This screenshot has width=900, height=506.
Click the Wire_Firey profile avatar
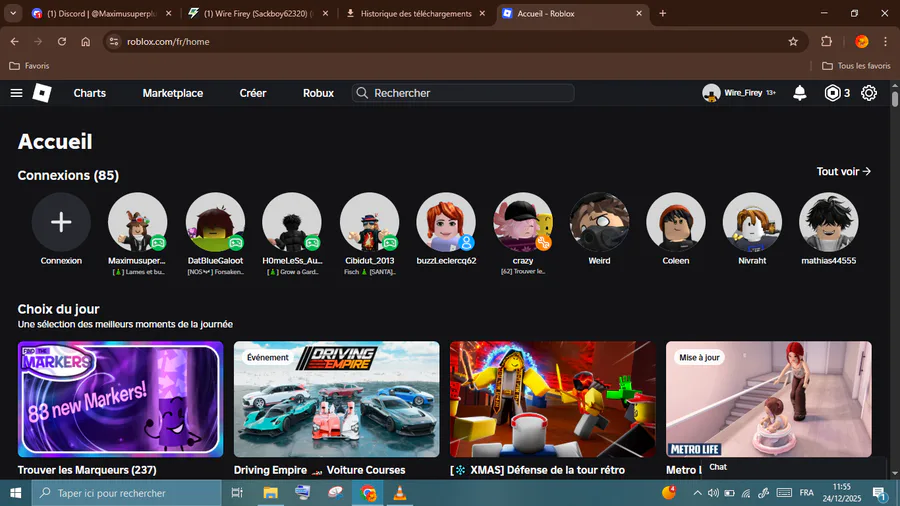click(x=711, y=93)
